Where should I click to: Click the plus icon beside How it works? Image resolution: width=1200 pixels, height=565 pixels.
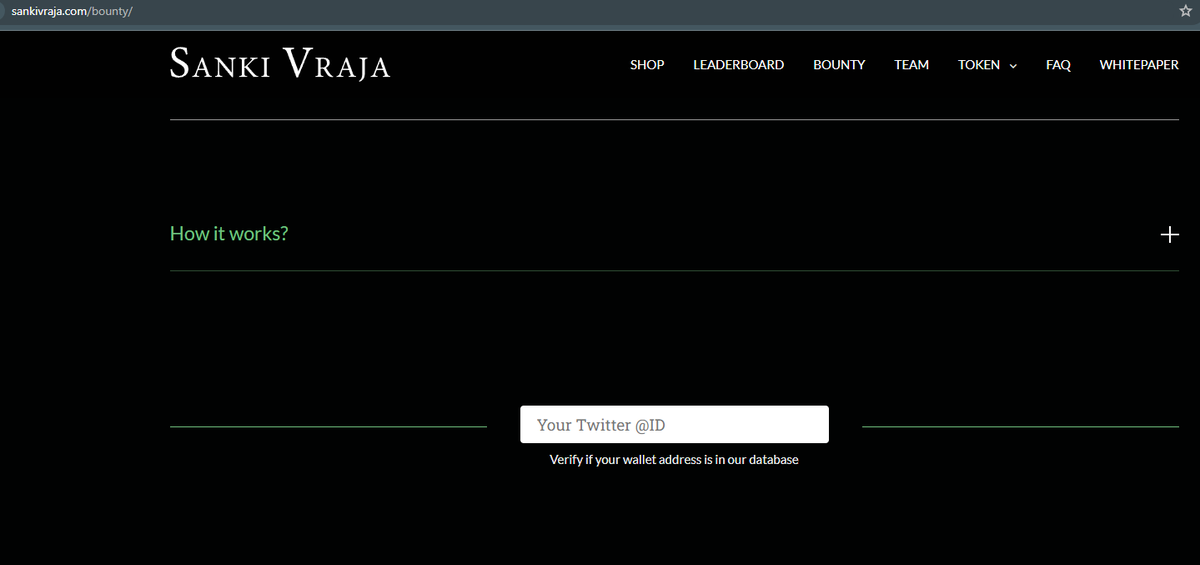point(1169,234)
